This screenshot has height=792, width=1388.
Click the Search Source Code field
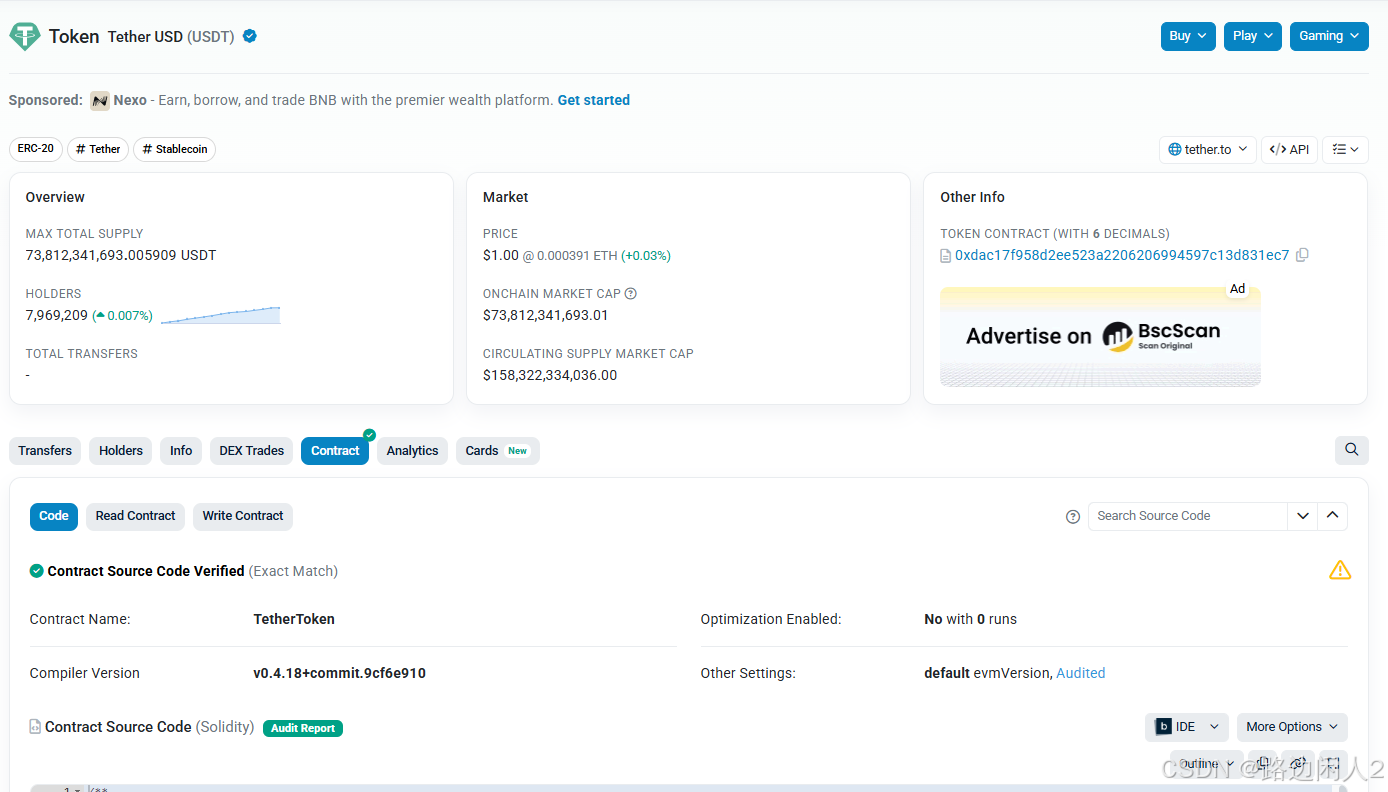[x=1187, y=516]
